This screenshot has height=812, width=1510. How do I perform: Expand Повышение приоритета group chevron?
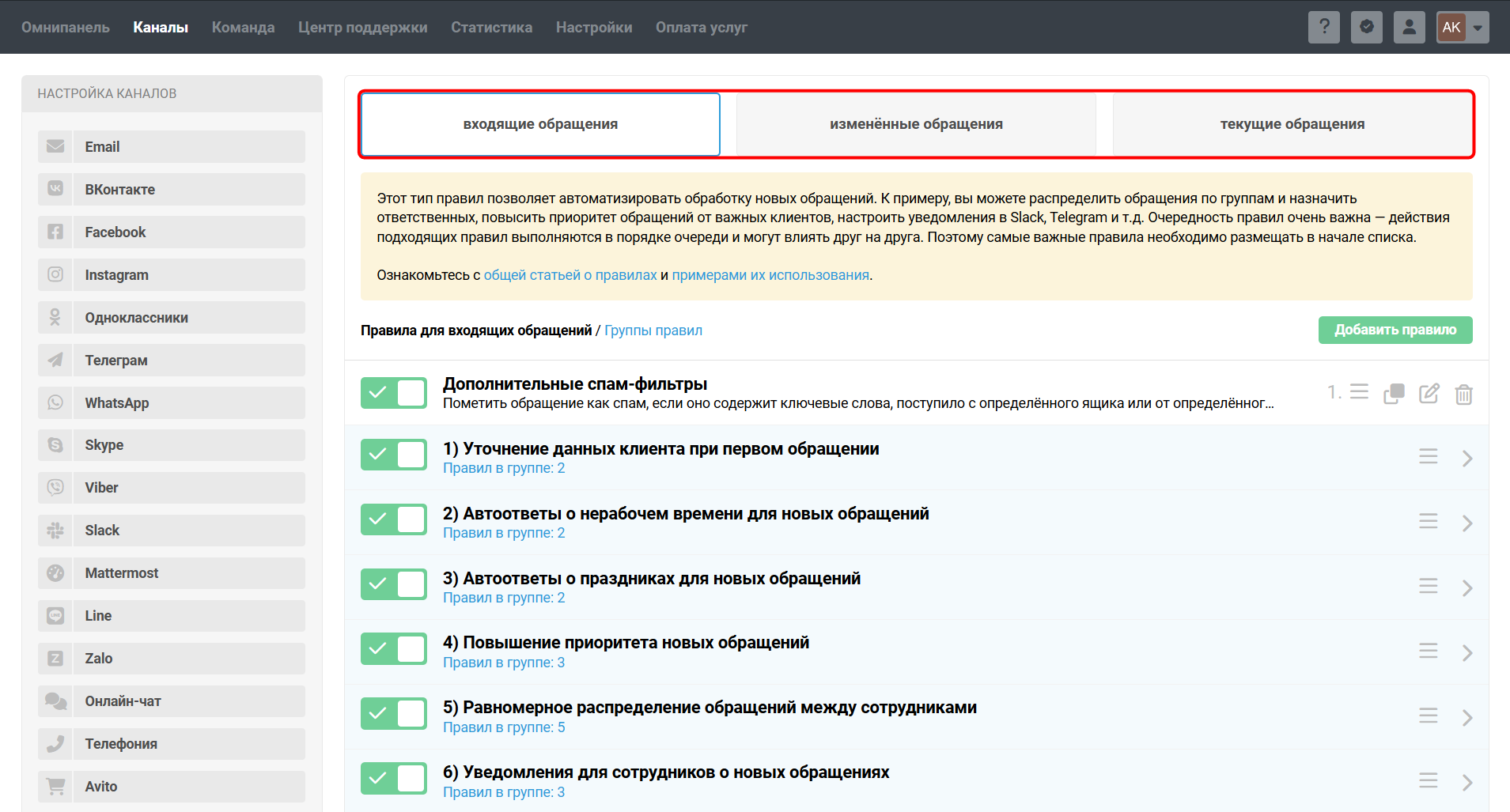[1467, 653]
